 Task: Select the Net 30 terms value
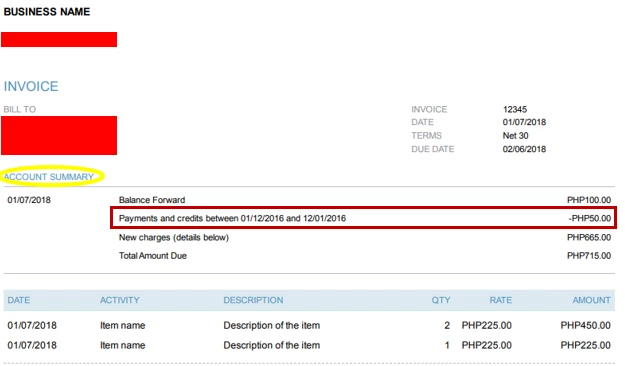click(515, 136)
